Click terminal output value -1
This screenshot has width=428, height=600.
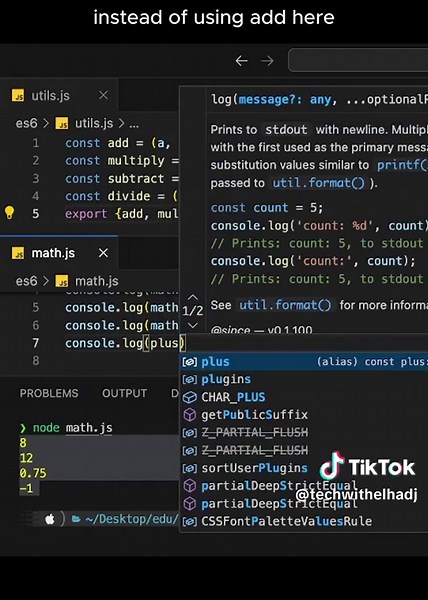pyautogui.click(x=26, y=488)
